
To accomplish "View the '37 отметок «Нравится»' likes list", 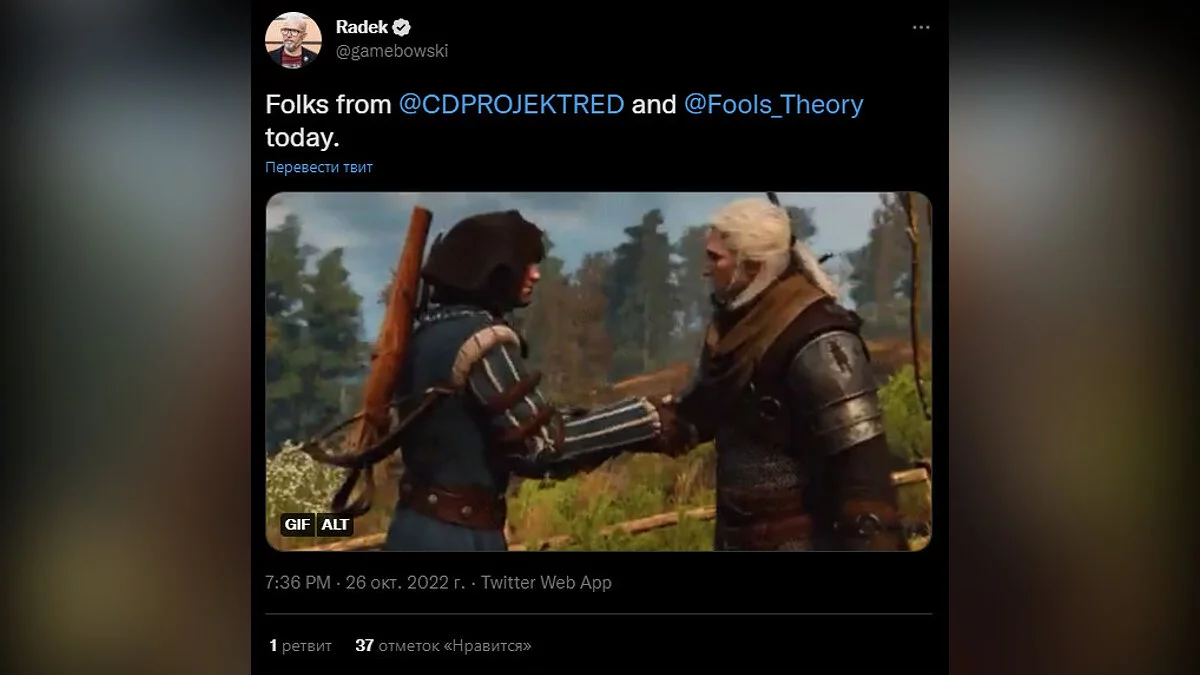I will [x=443, y=646].
